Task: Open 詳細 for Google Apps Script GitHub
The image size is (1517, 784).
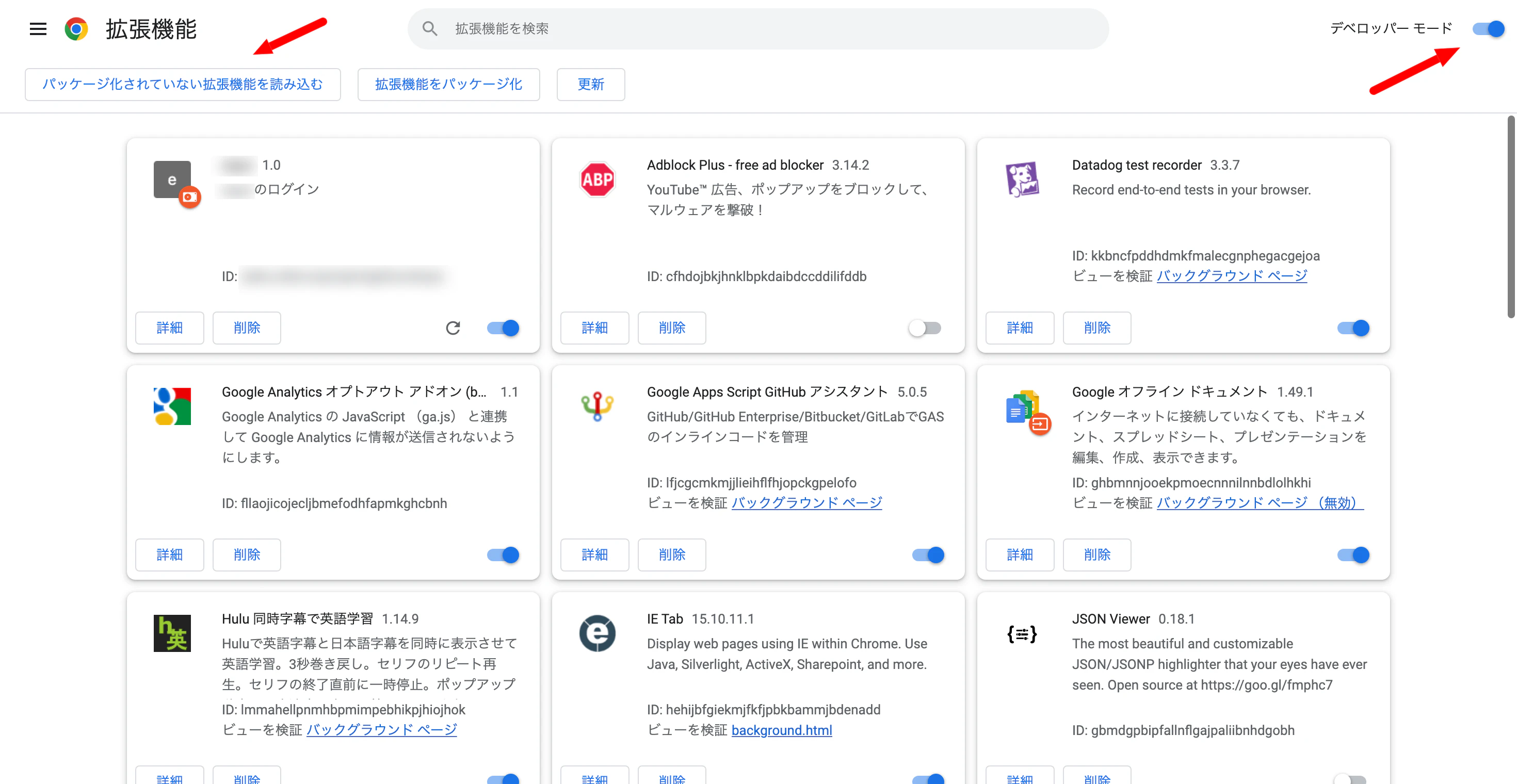Action: click(595, 555)
